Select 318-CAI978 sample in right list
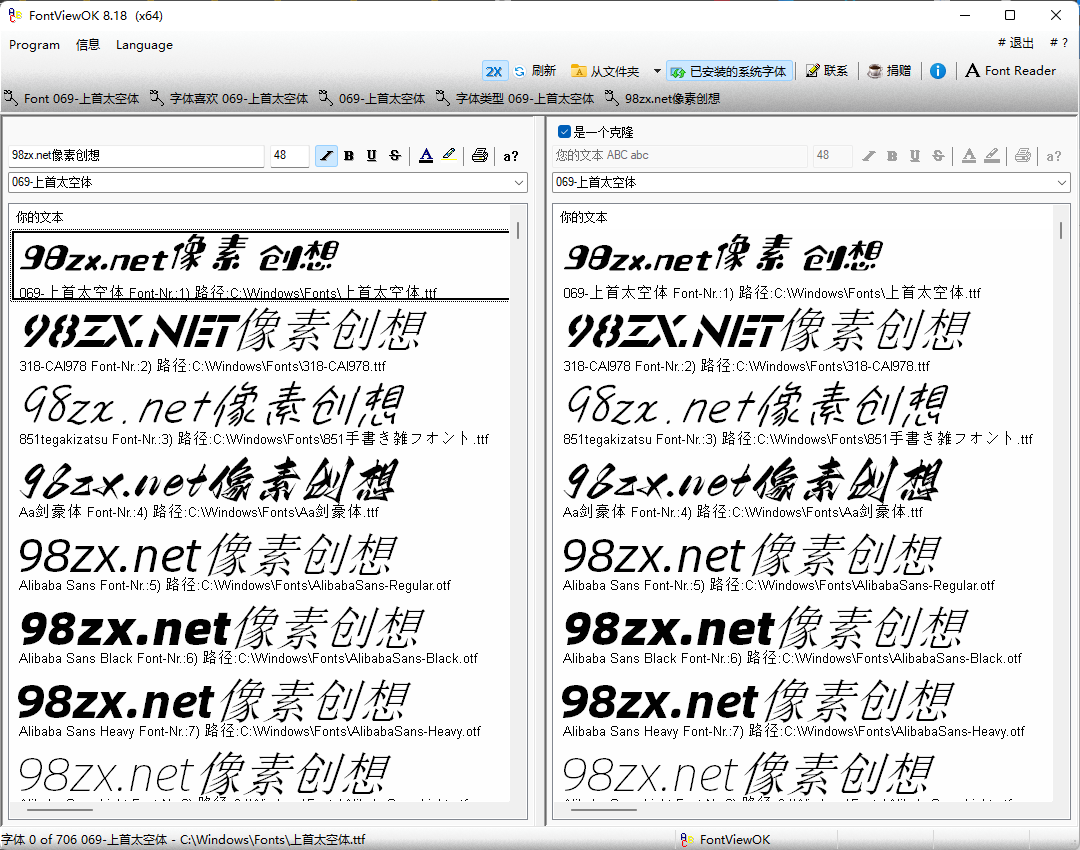Viewport: 1080px width, 850px height. (805, 340)
